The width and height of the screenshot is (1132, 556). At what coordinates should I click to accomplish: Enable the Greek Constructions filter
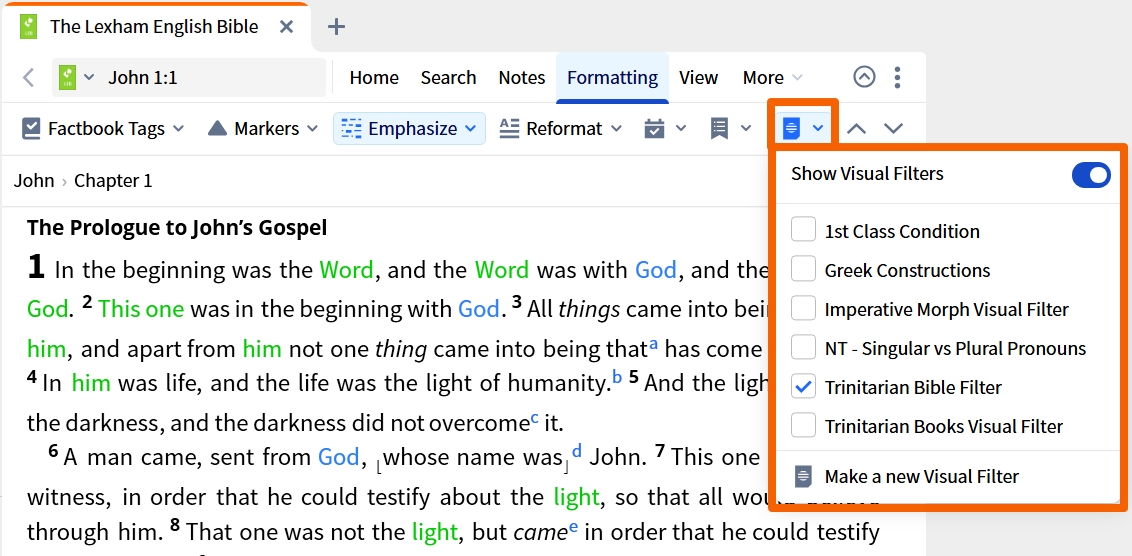click(804, 269)
